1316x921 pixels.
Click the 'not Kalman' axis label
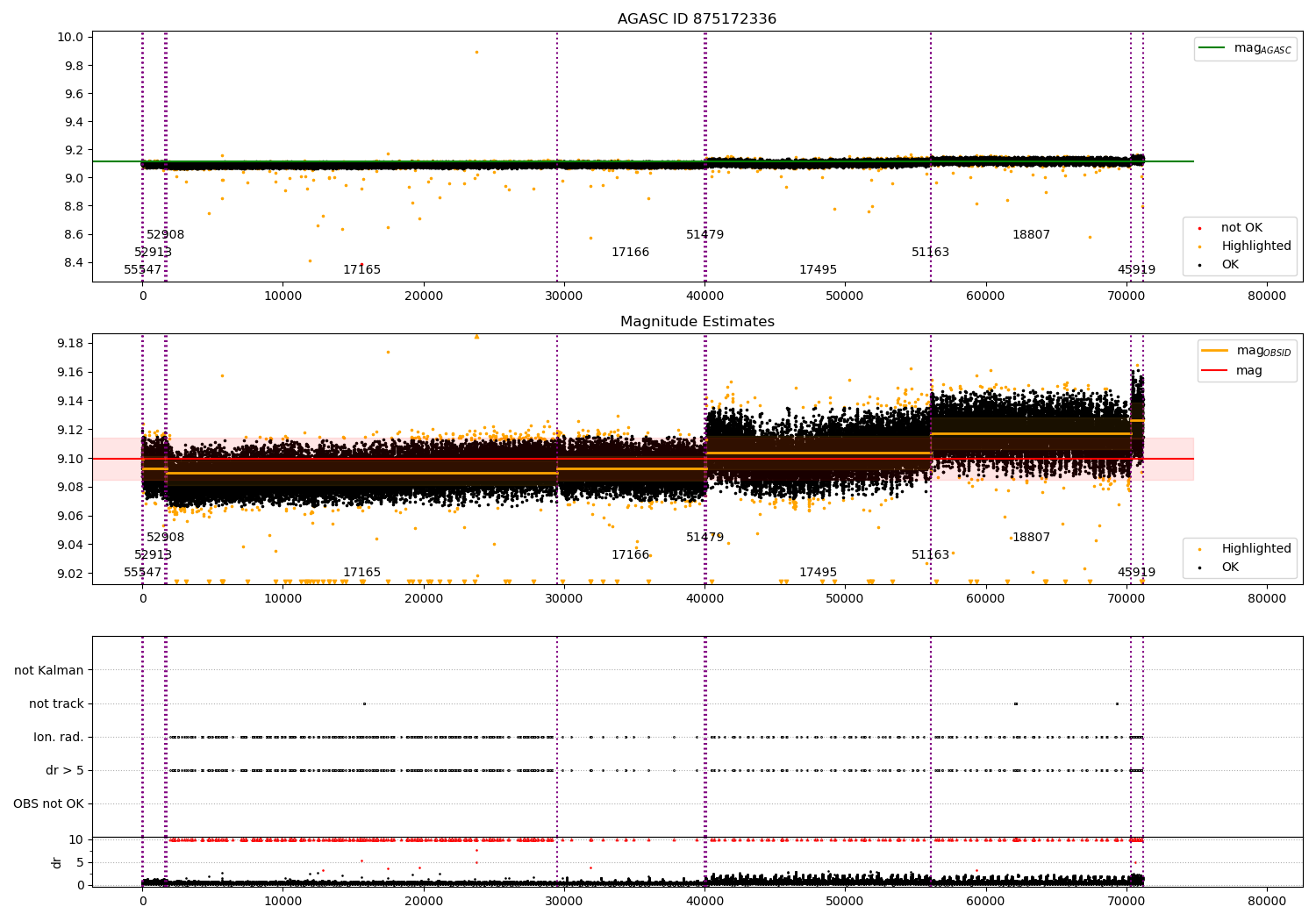(49, 670)
